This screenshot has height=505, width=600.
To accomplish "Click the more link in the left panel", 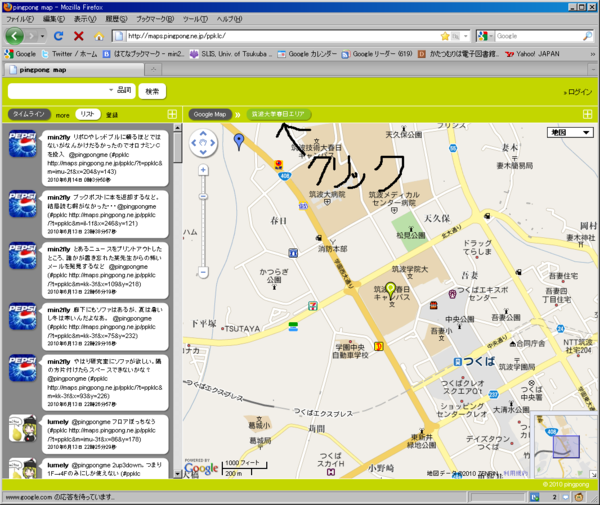I will tap(62, 115).
